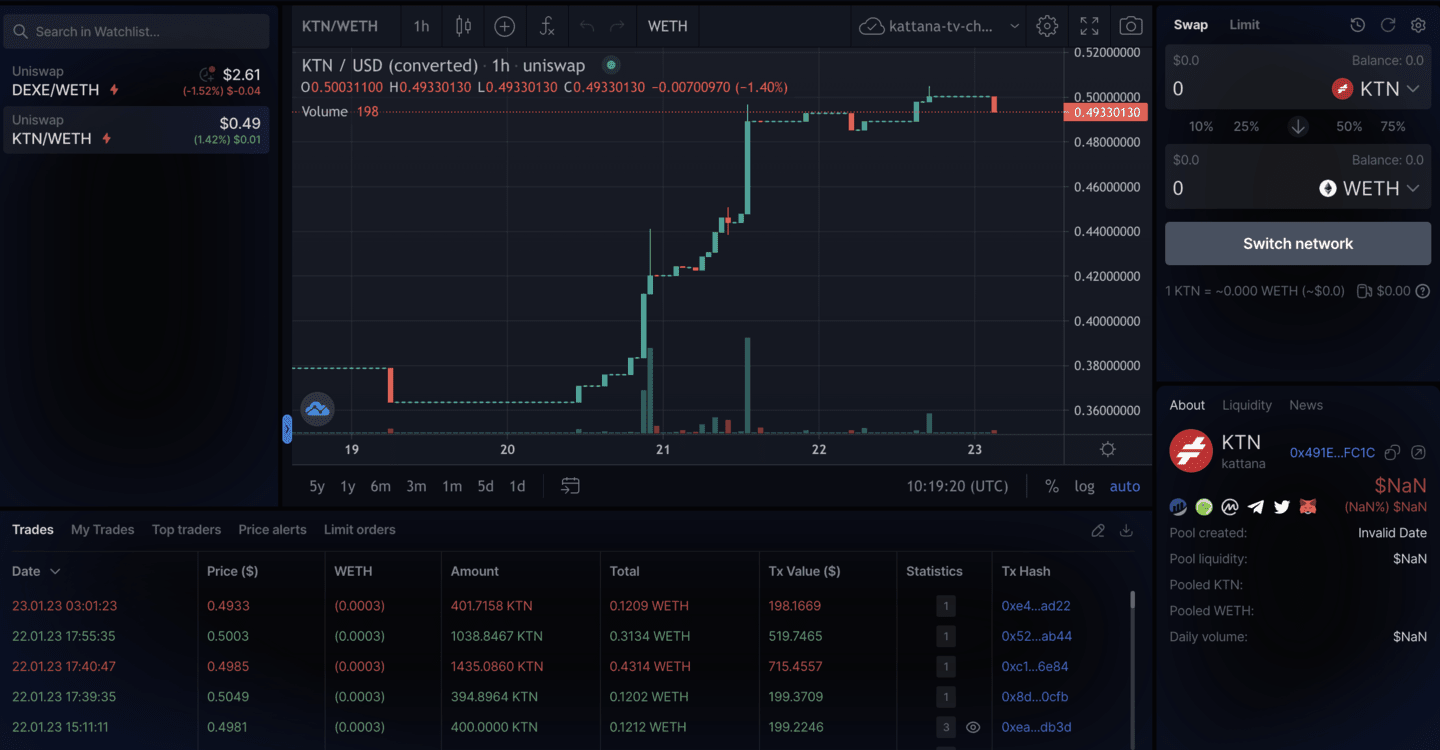Screen dimensions: 1440x750
Task: Download trades using the download icon
Action: 1126,530
